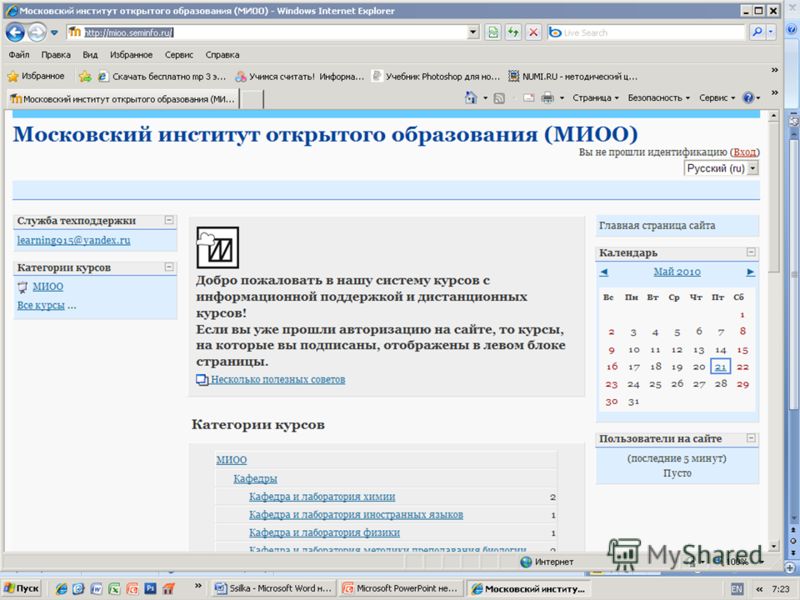Stop loading with the red X icon
This screenshot has height=600, width=800.
pyautogui.click(x=533, y=33)
